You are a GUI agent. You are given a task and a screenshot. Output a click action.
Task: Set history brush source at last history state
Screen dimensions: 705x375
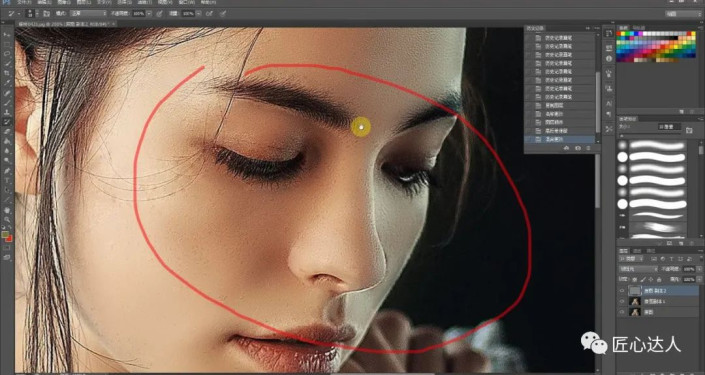pos(529,139)
